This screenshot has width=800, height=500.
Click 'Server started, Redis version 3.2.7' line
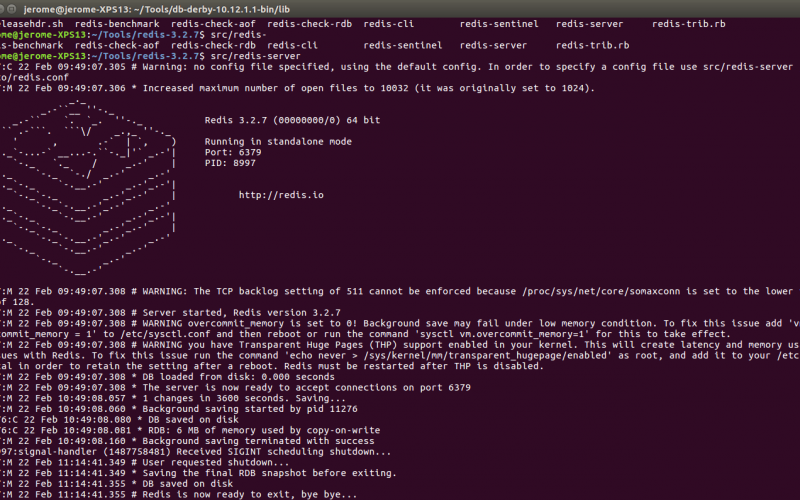pos(241,313)
